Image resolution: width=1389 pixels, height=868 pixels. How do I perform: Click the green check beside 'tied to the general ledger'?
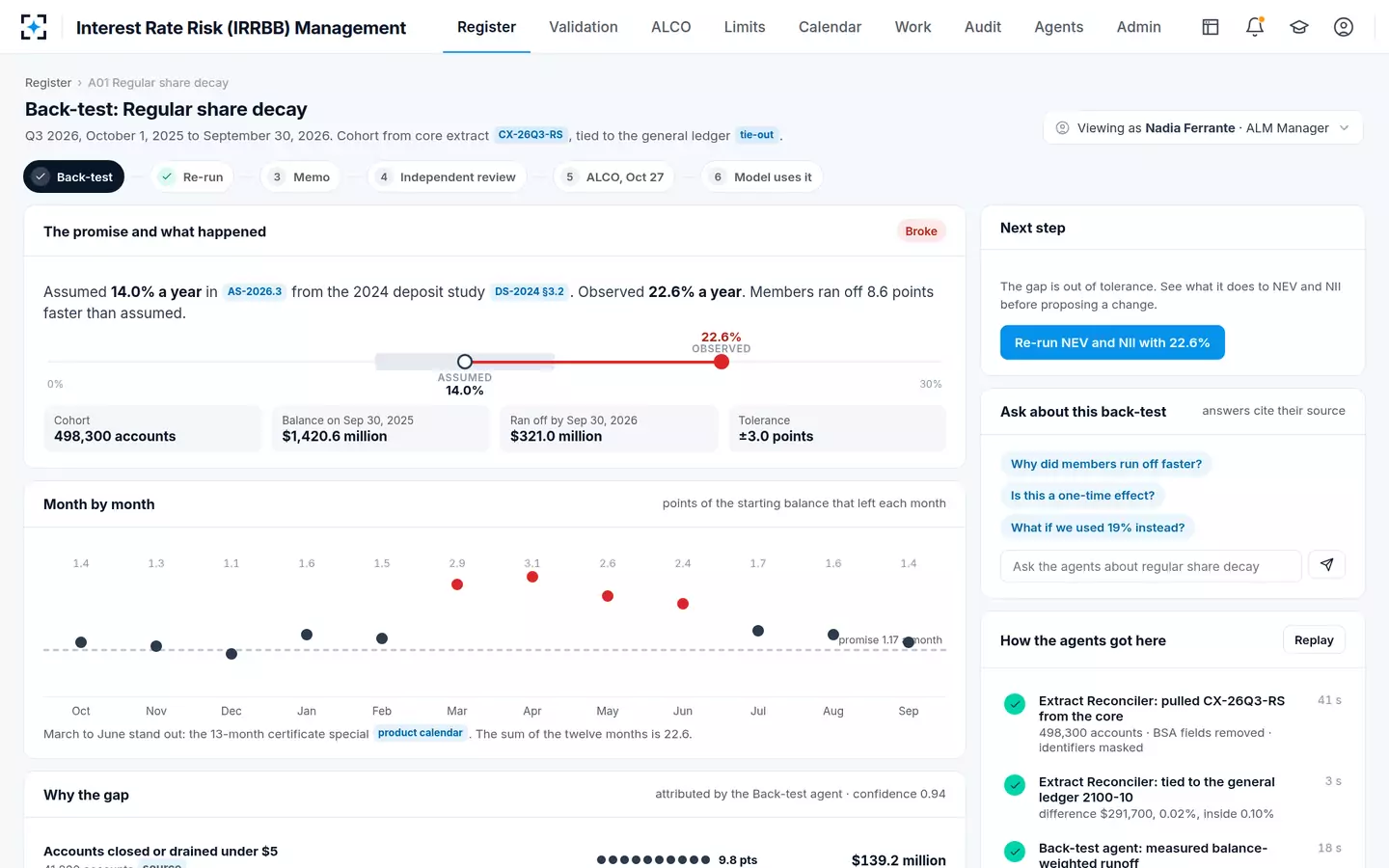(x=1015, y=785)
